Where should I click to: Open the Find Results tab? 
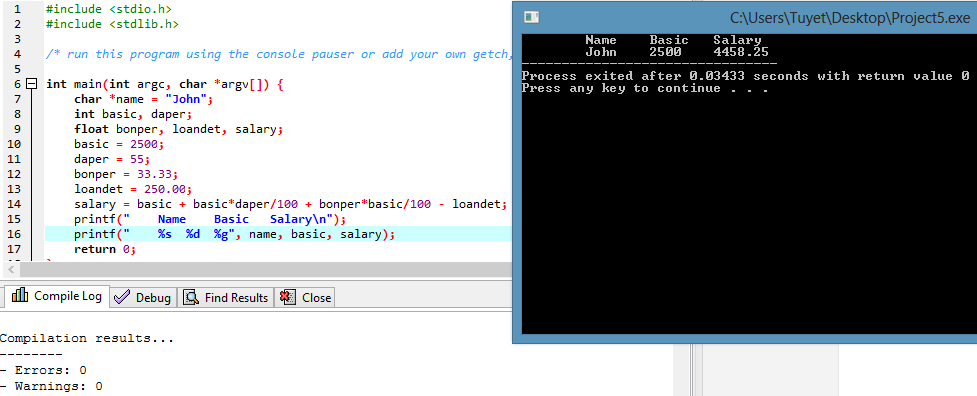[x=226, y=298]
